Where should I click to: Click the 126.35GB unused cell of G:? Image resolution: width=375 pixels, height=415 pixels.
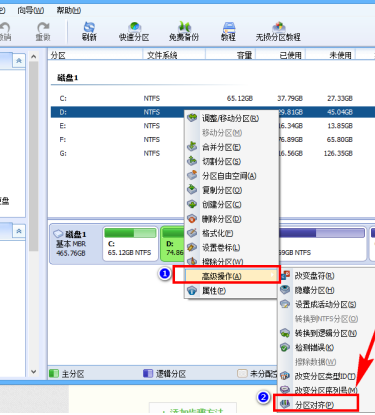coord(338,153)
